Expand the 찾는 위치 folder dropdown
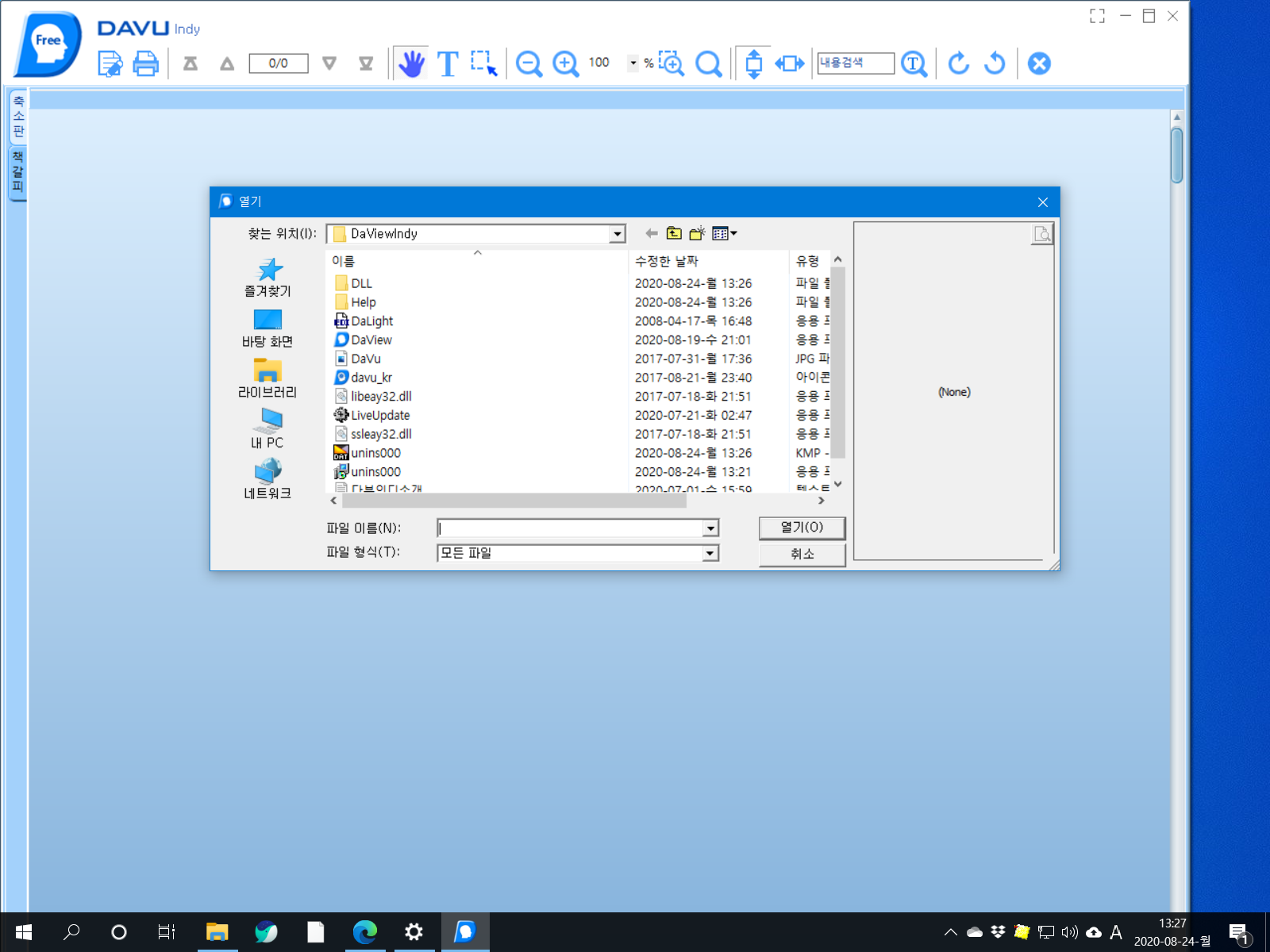This screenshot has height=952, width=1270. point(617,234)
